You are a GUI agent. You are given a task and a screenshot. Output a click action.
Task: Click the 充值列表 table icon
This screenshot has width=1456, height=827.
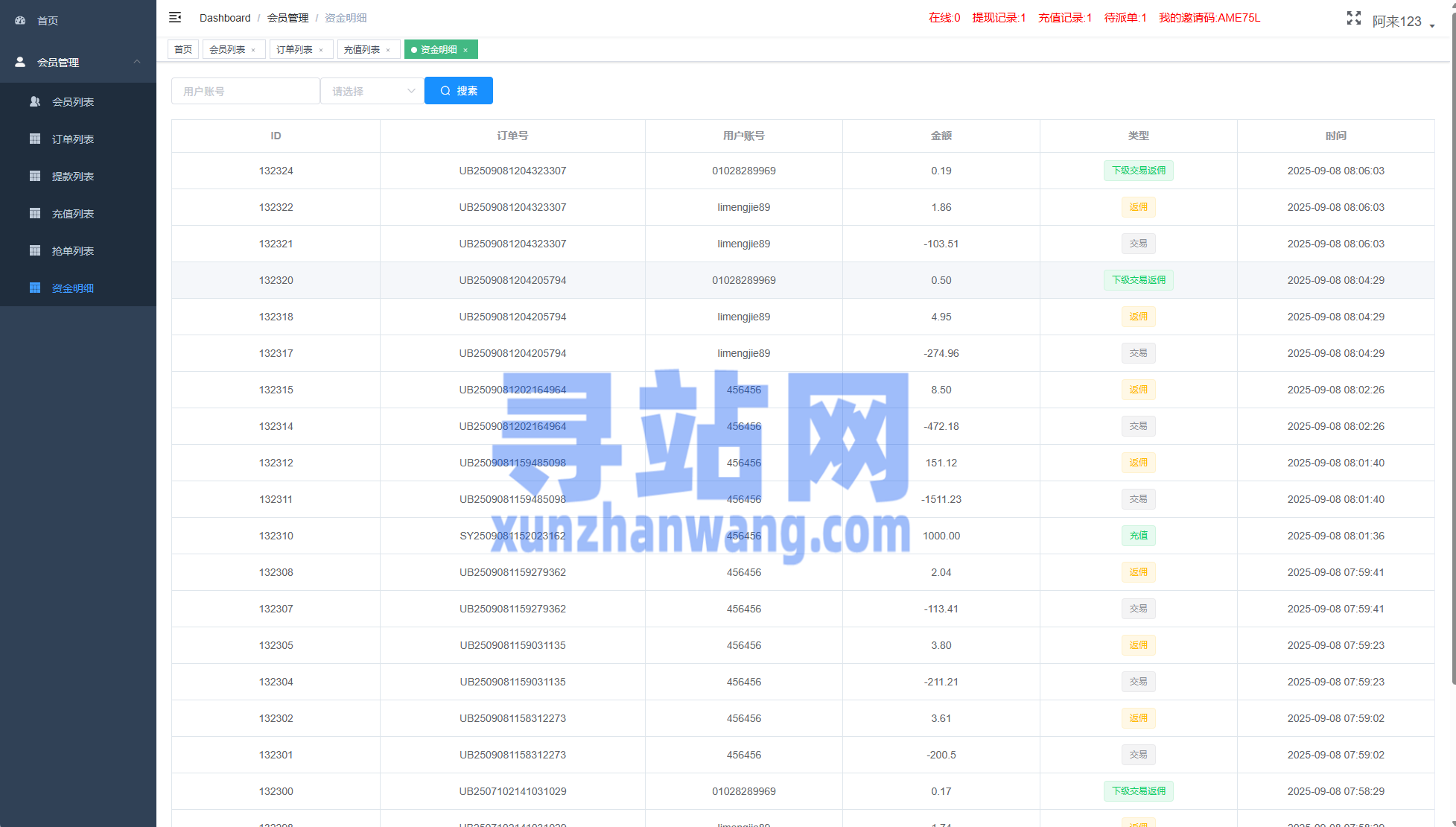tap(35, 213)
